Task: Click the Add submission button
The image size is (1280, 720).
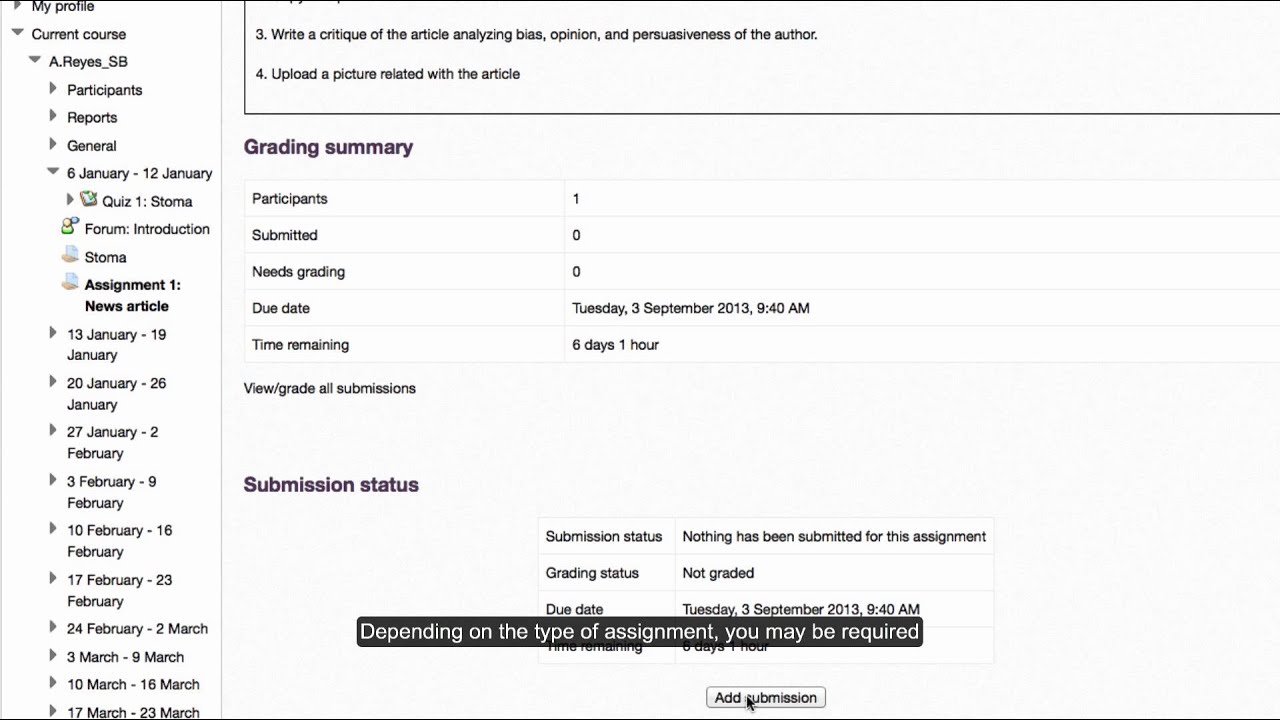Action: [766, 698]
